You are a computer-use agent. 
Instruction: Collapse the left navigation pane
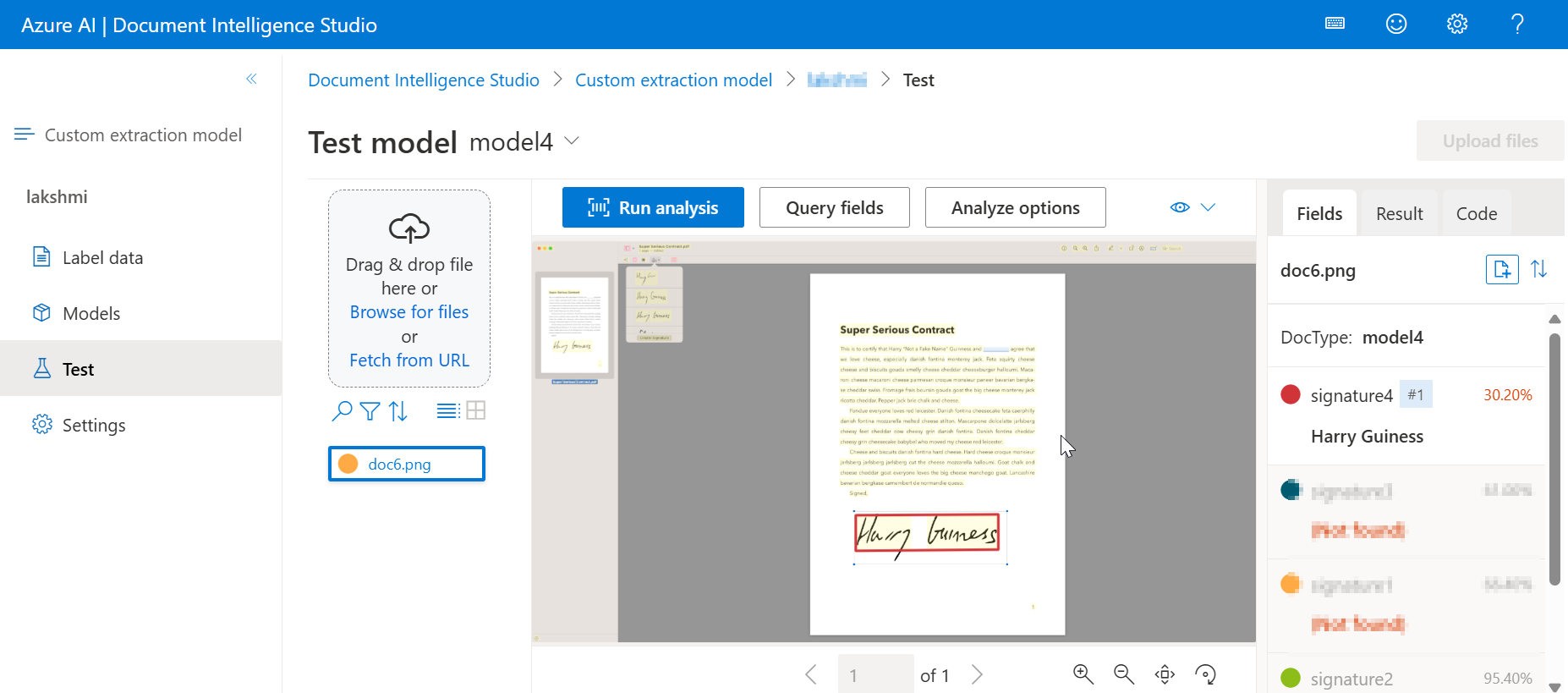tap(251, 79)
